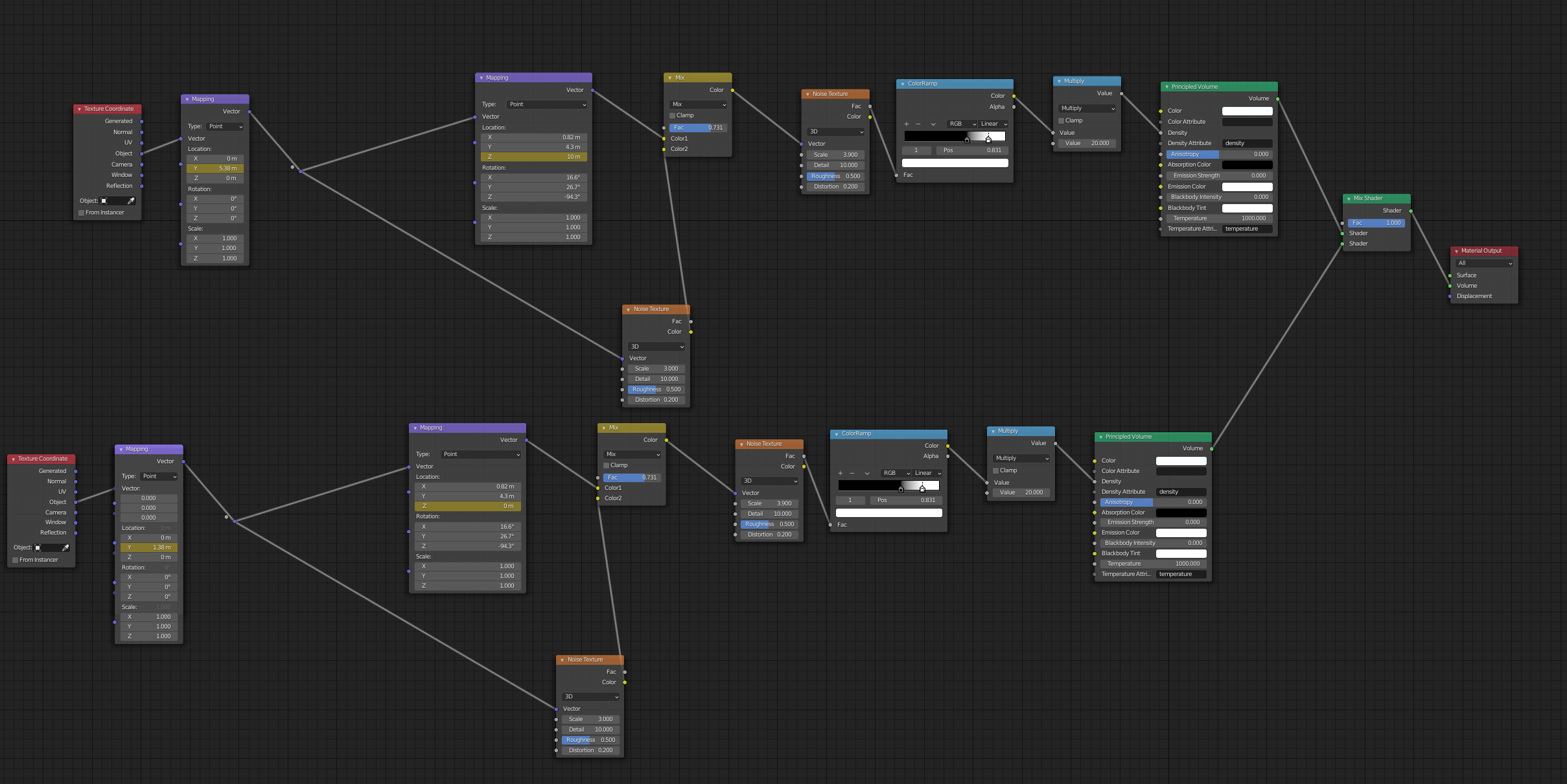
Task: Collapse the Material Output node via its triangle
Action: point(1456,251)
